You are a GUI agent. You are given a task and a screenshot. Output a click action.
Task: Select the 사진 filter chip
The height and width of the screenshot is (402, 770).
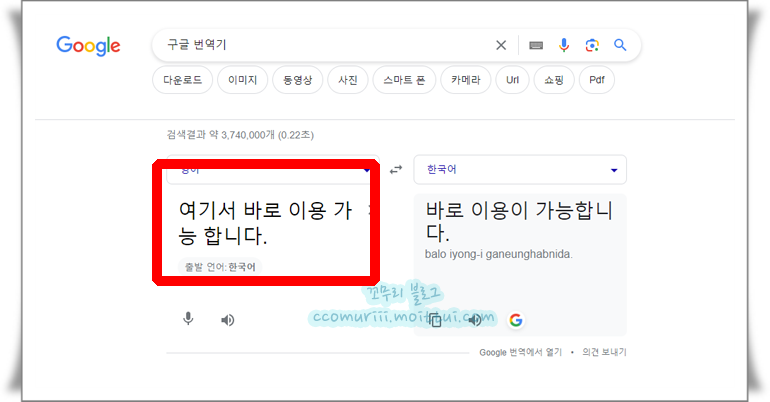348,80
